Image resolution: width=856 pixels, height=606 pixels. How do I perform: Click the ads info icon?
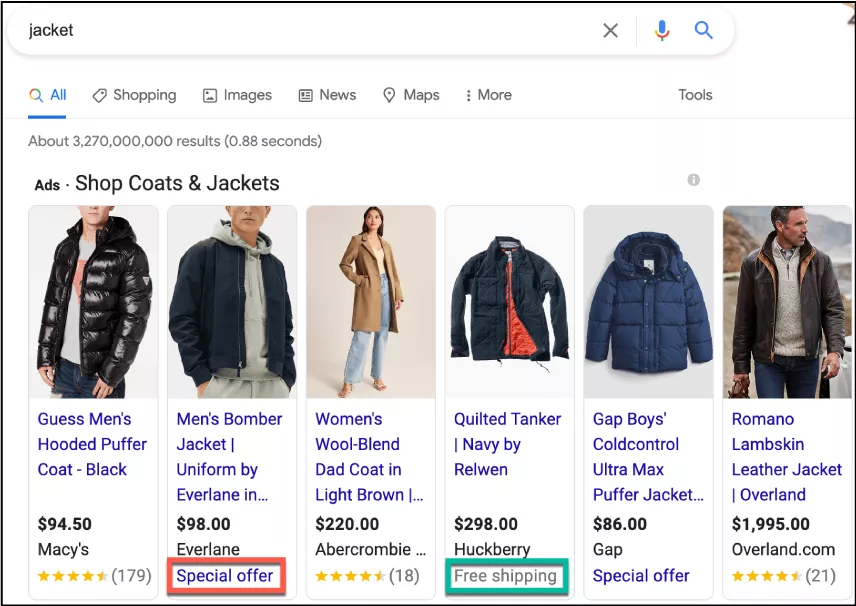[693, 180]
